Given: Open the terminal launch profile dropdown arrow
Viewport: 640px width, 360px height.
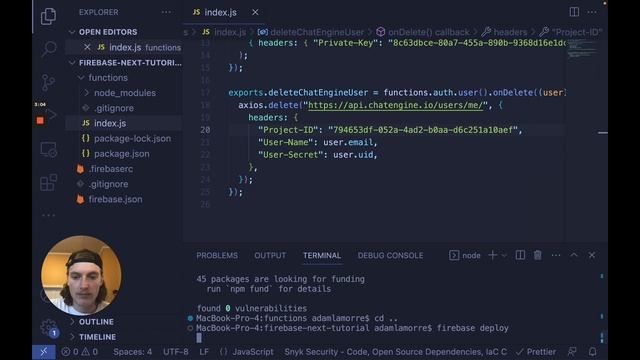Looking at the screenshot, I should (x=504, y=256).
